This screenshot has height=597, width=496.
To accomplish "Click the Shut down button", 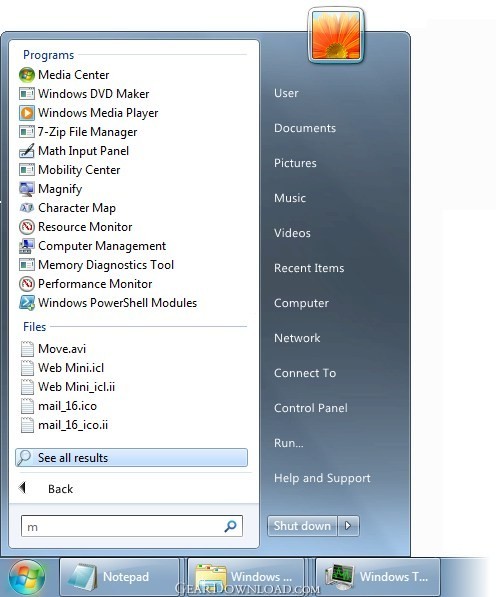I will pyautogui.click(x=302, y=526).
